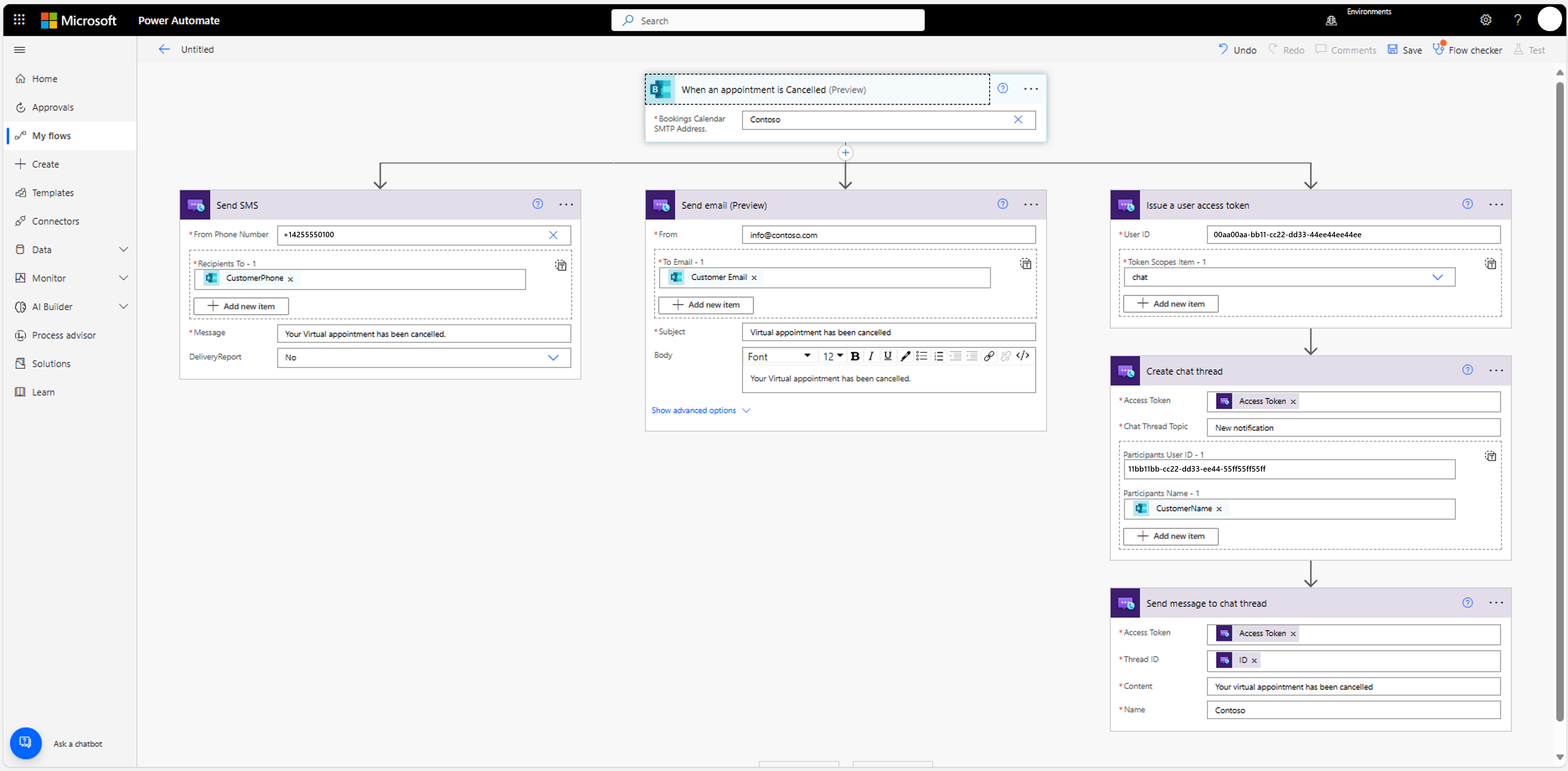This screenshot has height=771, width=1568.
Task: Open Send email ellipsis menu
Action: (1030, 205)
